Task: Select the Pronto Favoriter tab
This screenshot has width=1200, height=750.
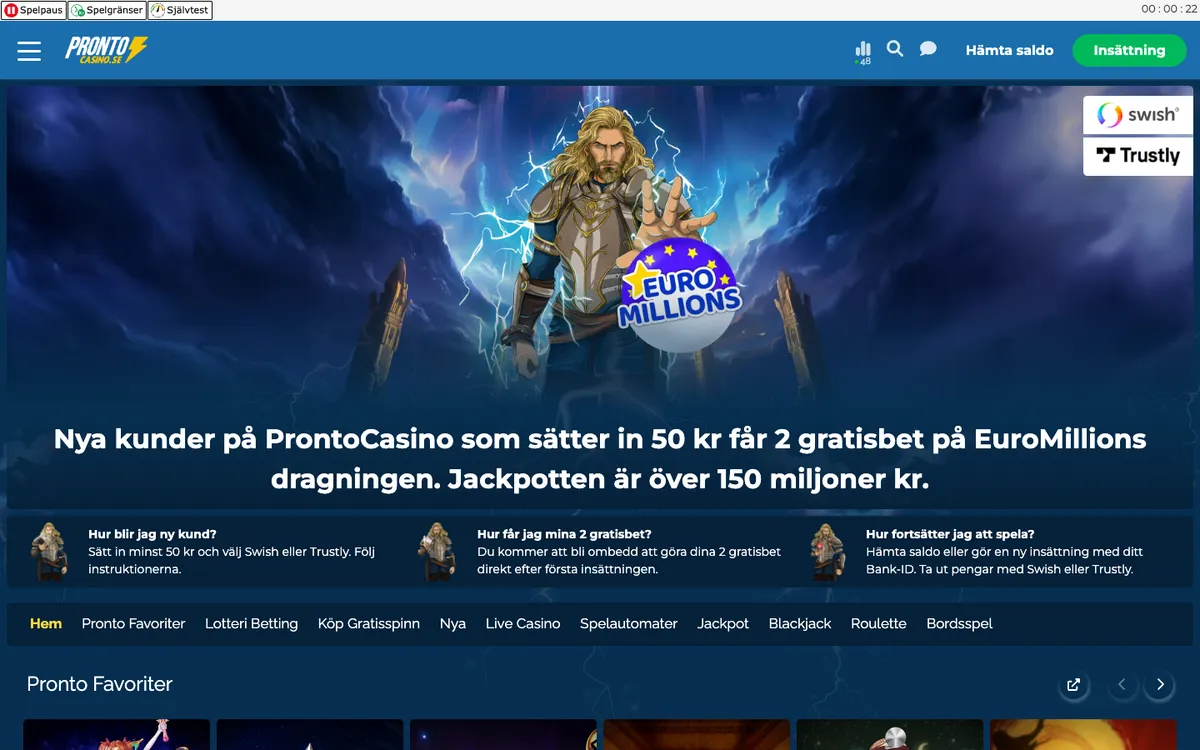Action: 133,623
